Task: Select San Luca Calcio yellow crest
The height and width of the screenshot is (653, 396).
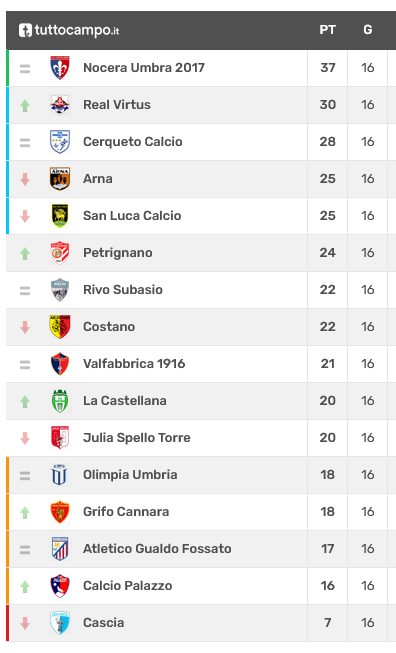Action: pyautogui.click(x=60, y=216)
